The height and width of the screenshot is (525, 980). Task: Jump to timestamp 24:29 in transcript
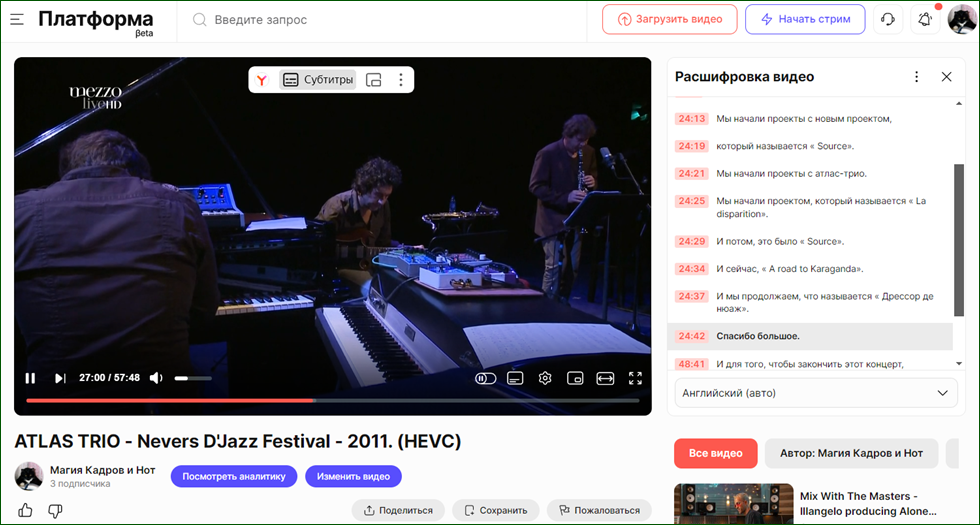[x=691, y=241]
